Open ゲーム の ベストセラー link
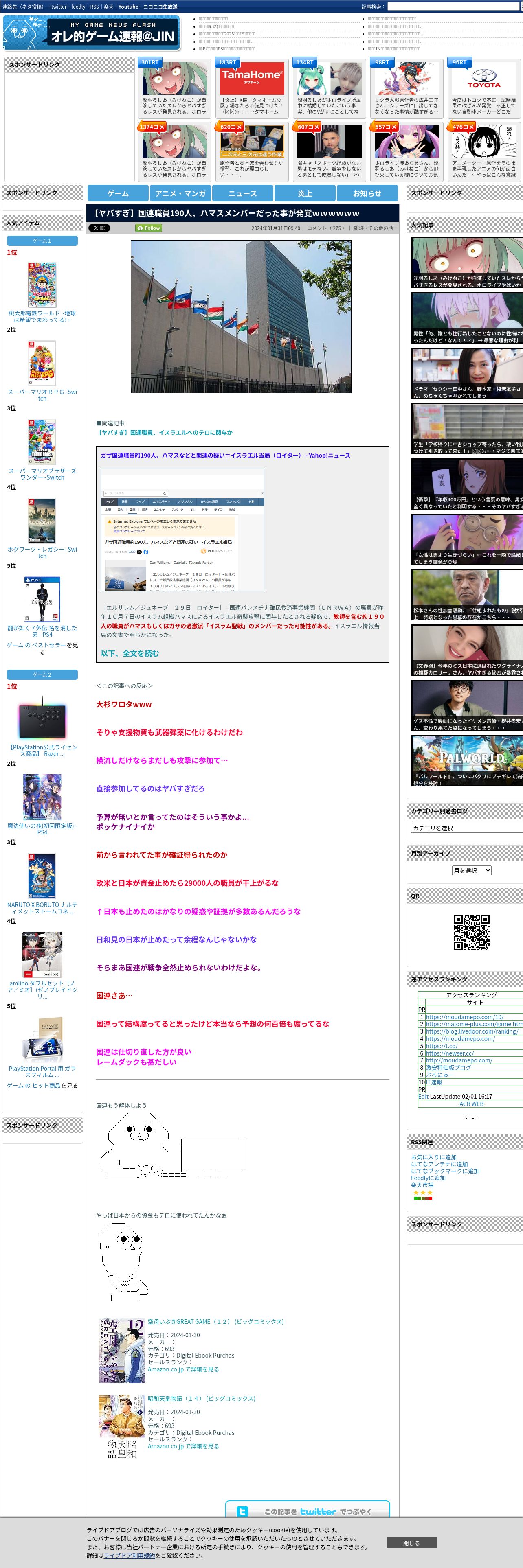This screenshot has width=523, height=1568. [x=37, y=645]
